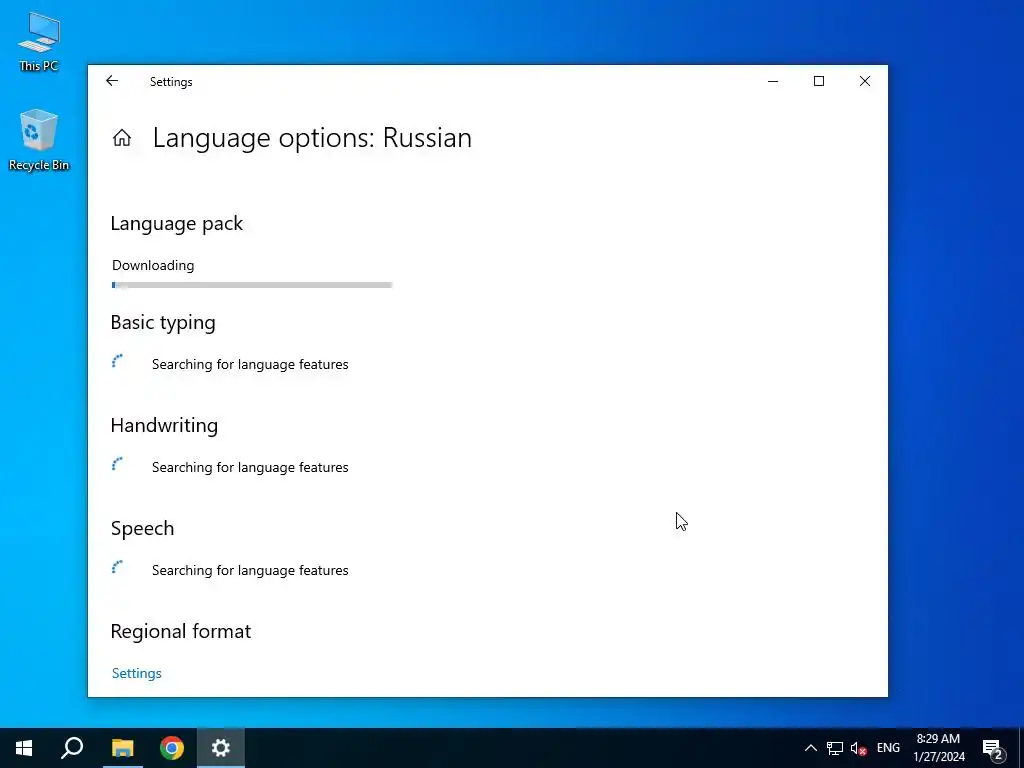Open the Windows Start menu

click(24, 748)
